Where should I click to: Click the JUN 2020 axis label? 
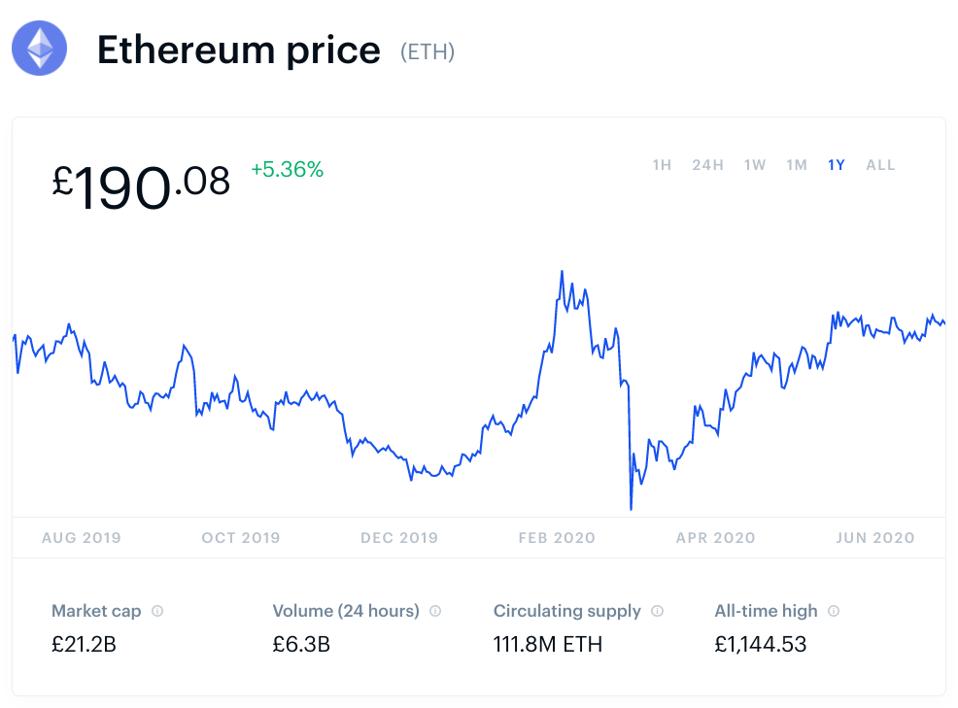tap(875, 538)
